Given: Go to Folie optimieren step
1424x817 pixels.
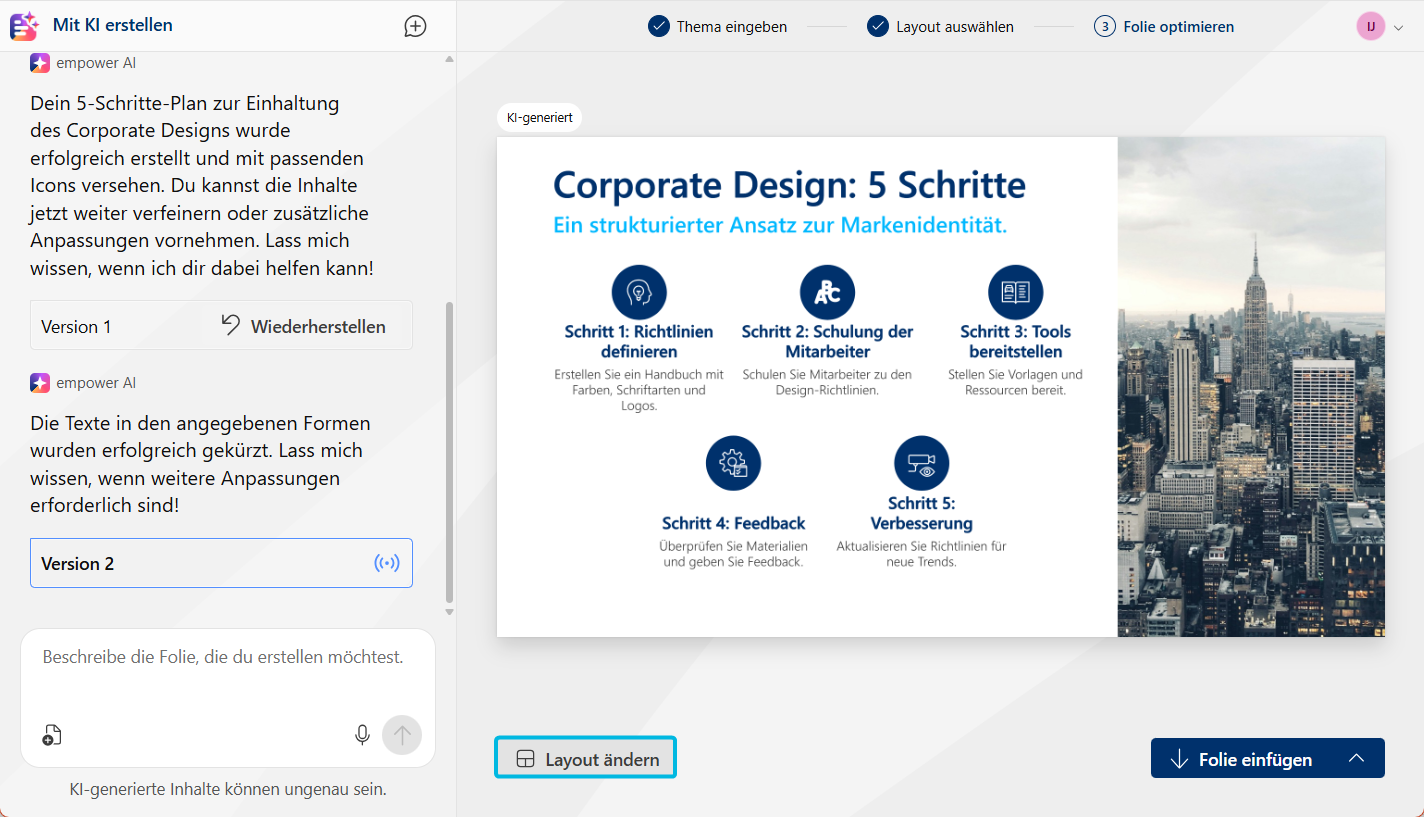Looking at the screenshot, I should [x=1164, y=26].
